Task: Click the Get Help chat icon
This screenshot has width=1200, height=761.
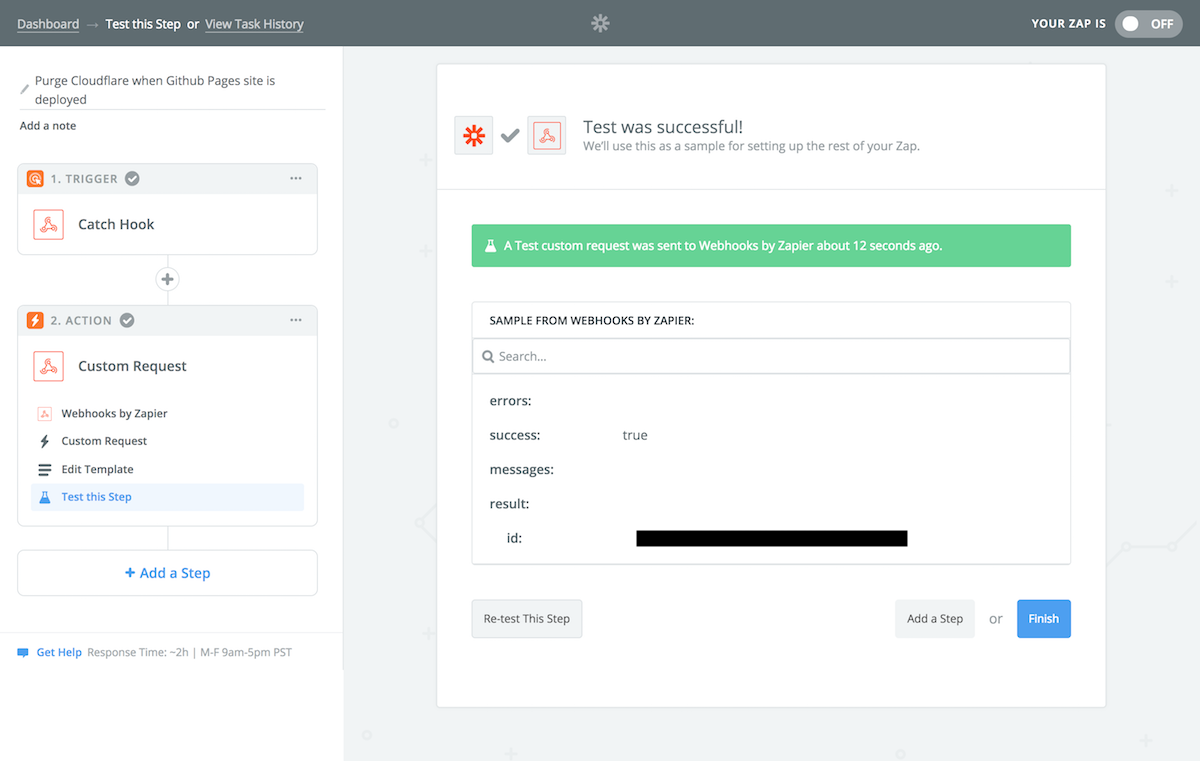Action: pyautogui.click(x=23, y=653)
